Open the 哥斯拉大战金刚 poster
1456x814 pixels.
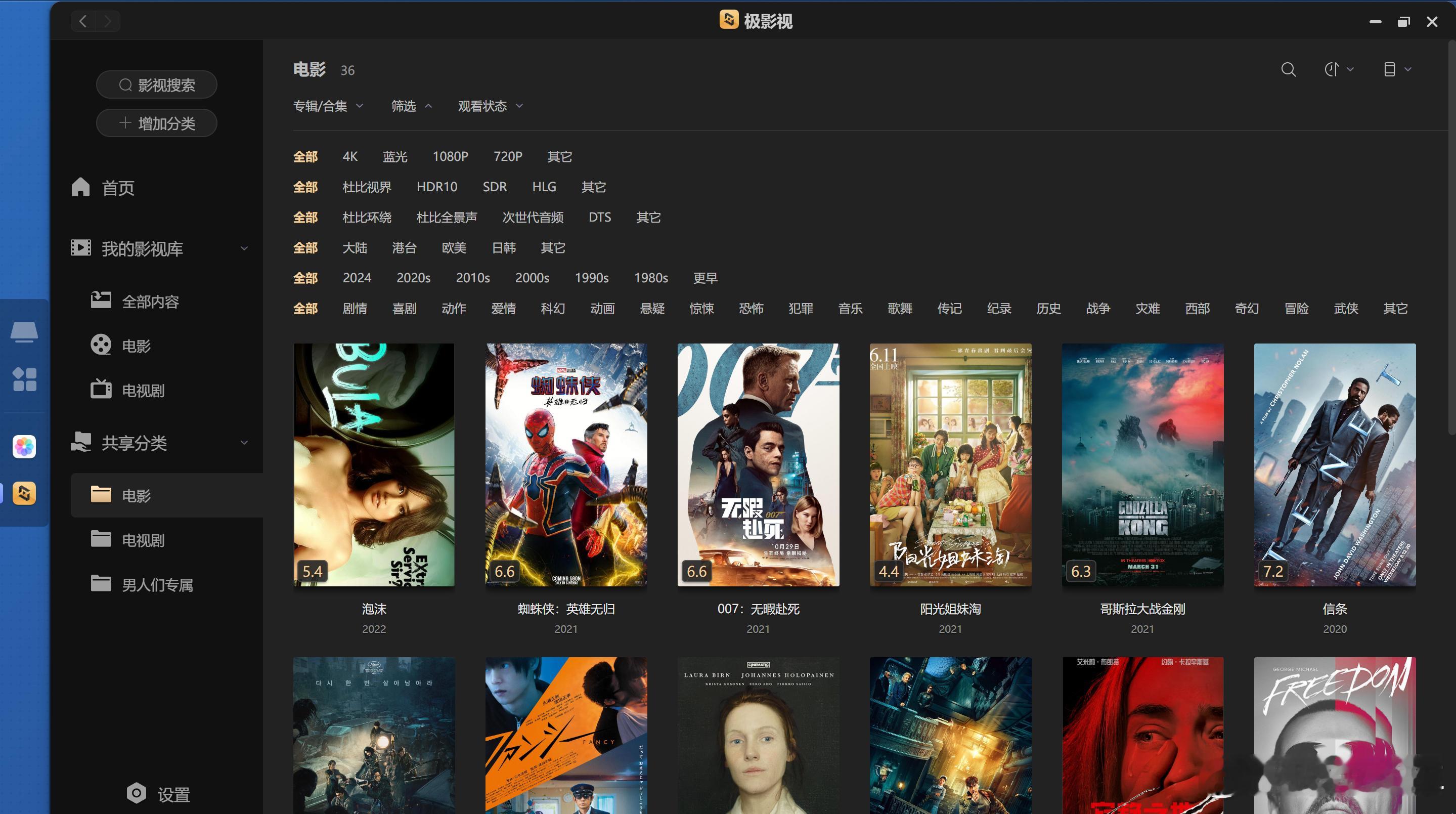point(1142,464)
